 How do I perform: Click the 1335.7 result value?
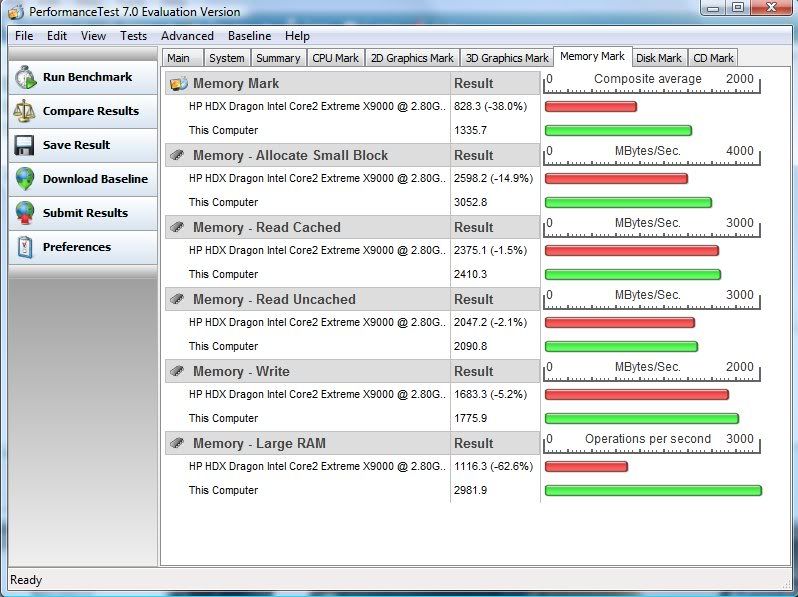(x=470, y=130)
